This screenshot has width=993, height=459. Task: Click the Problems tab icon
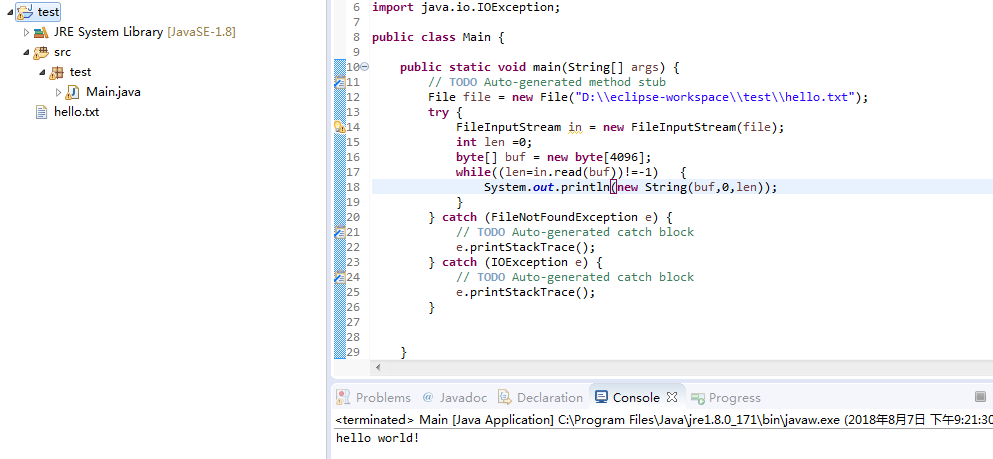coord(343,398)
